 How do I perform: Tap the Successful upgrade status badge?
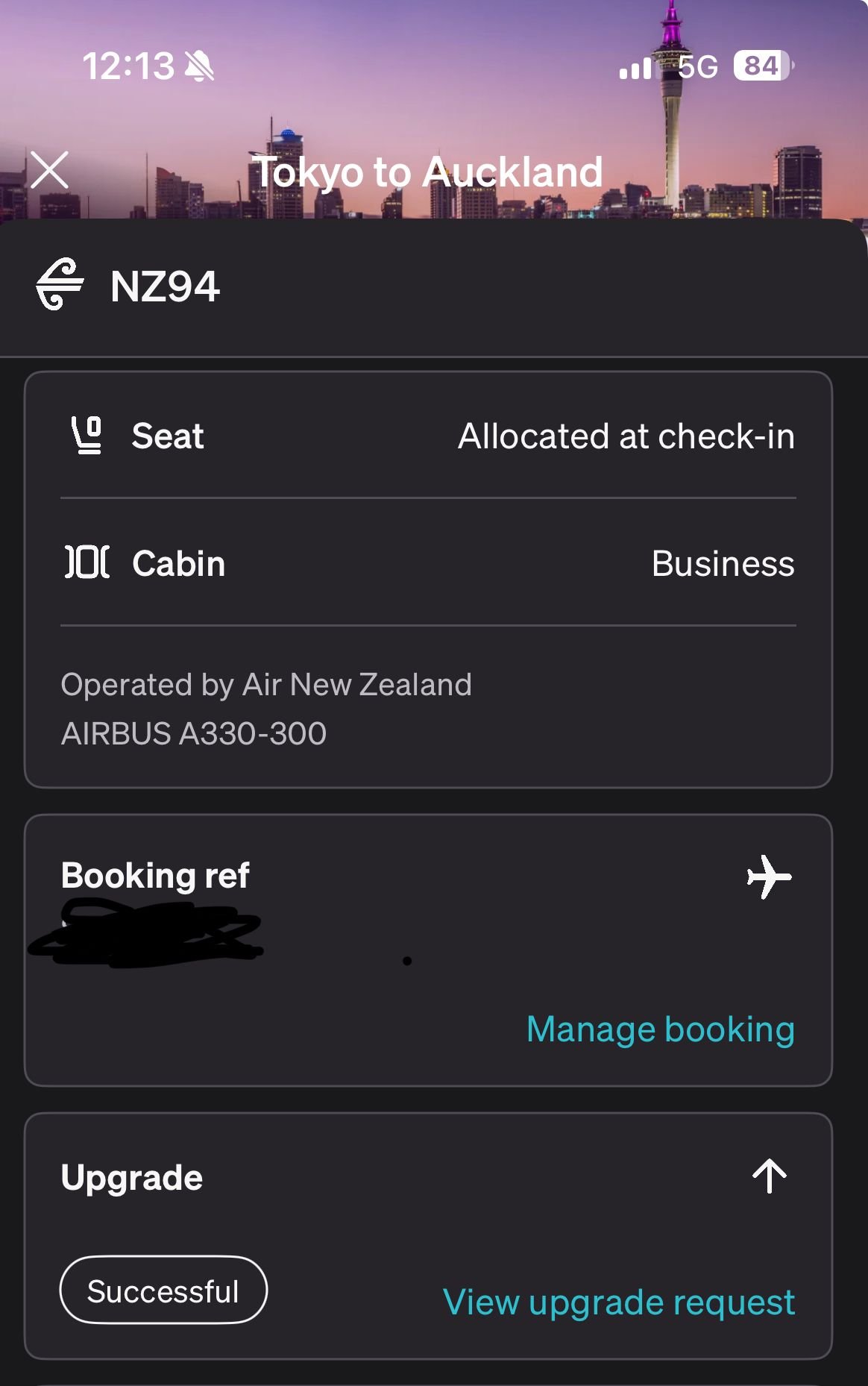[163, 1291]
